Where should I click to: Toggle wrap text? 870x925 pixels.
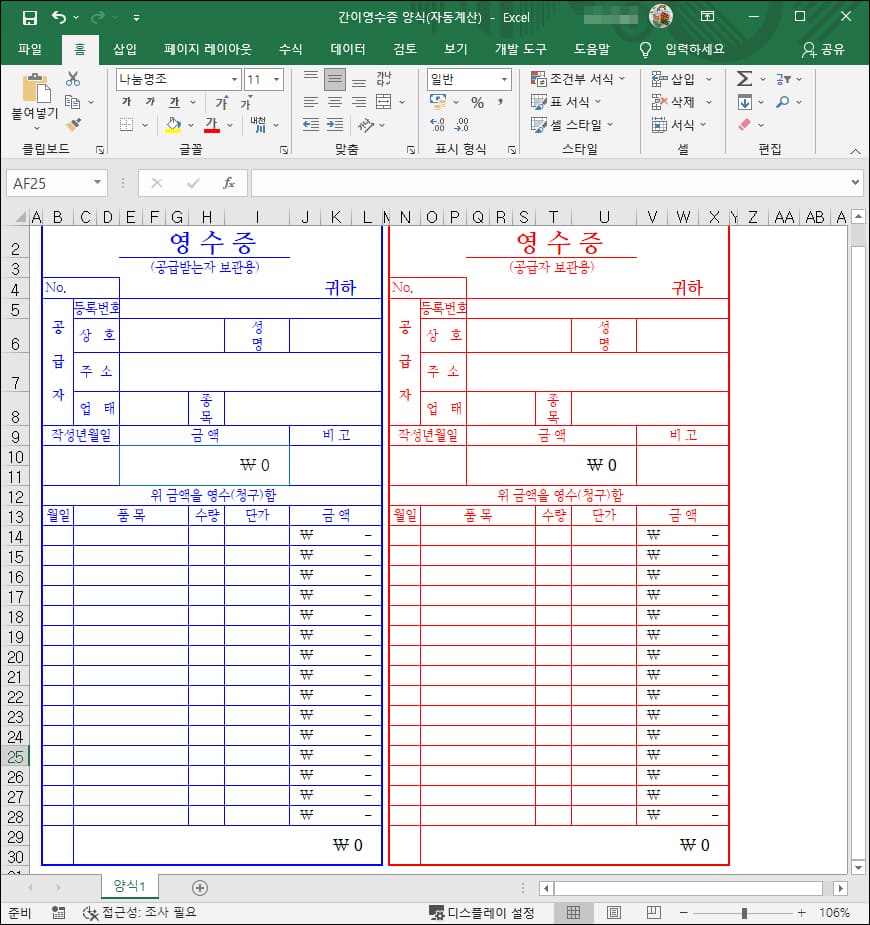[384, 78]
